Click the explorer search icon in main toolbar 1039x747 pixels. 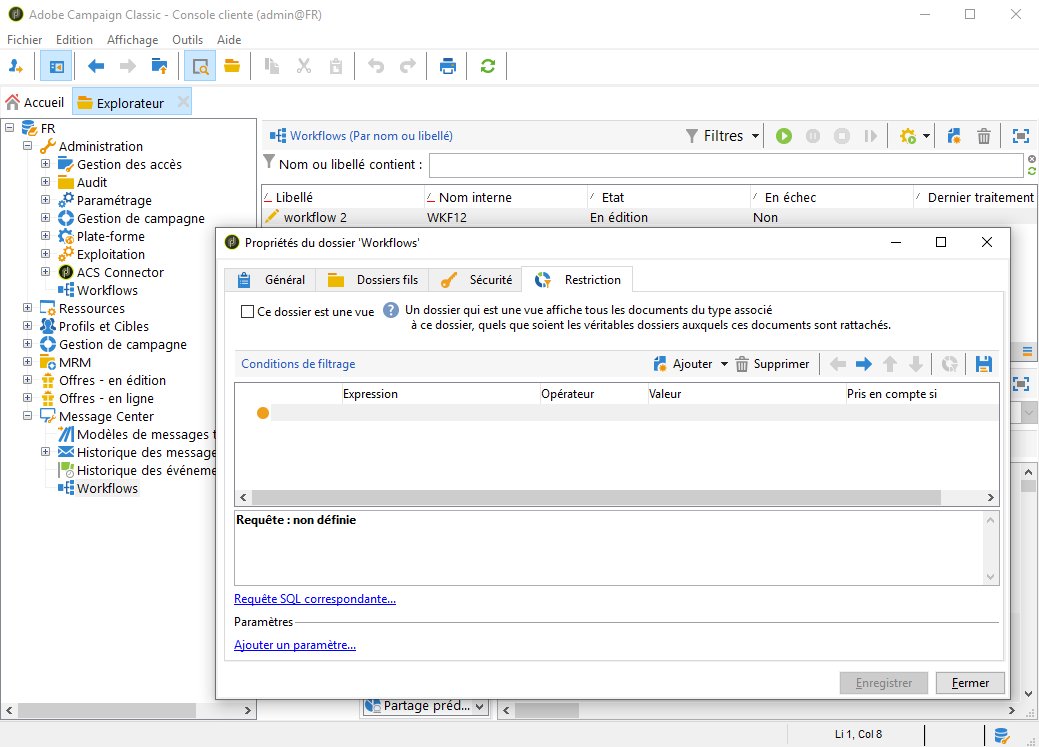200,66
